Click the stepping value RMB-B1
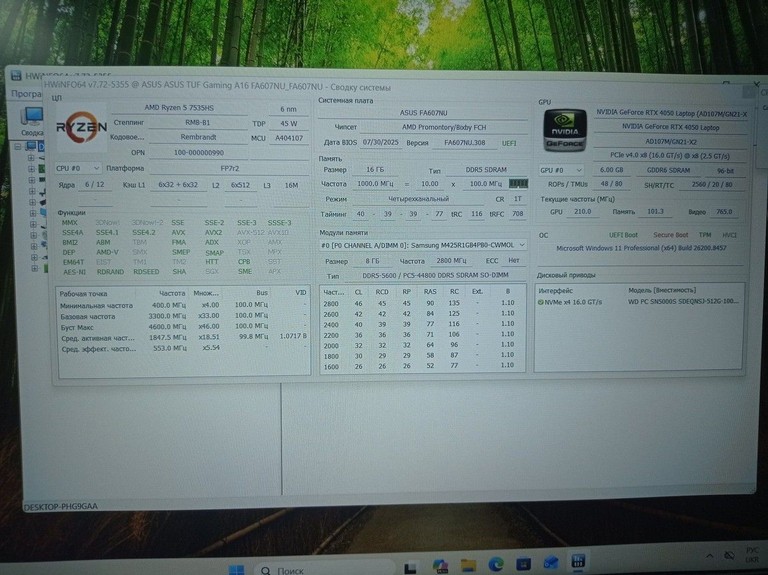 point(197,122)
